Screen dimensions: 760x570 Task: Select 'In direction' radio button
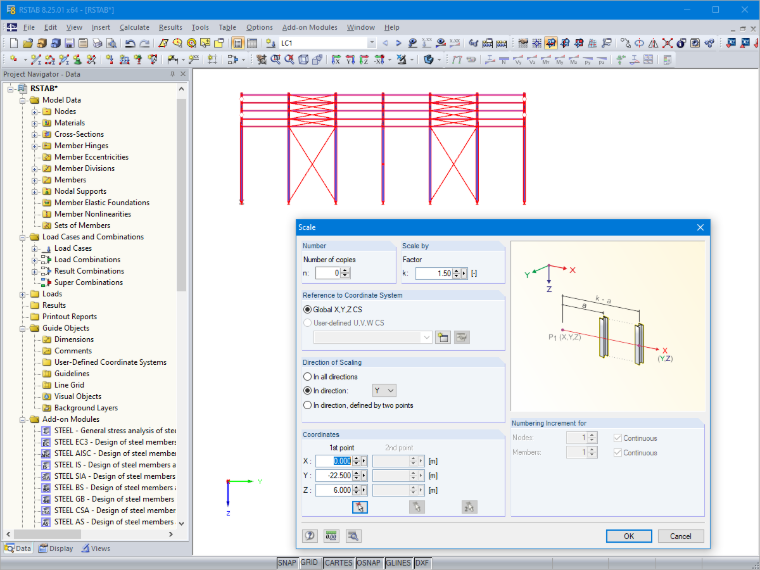307,390
